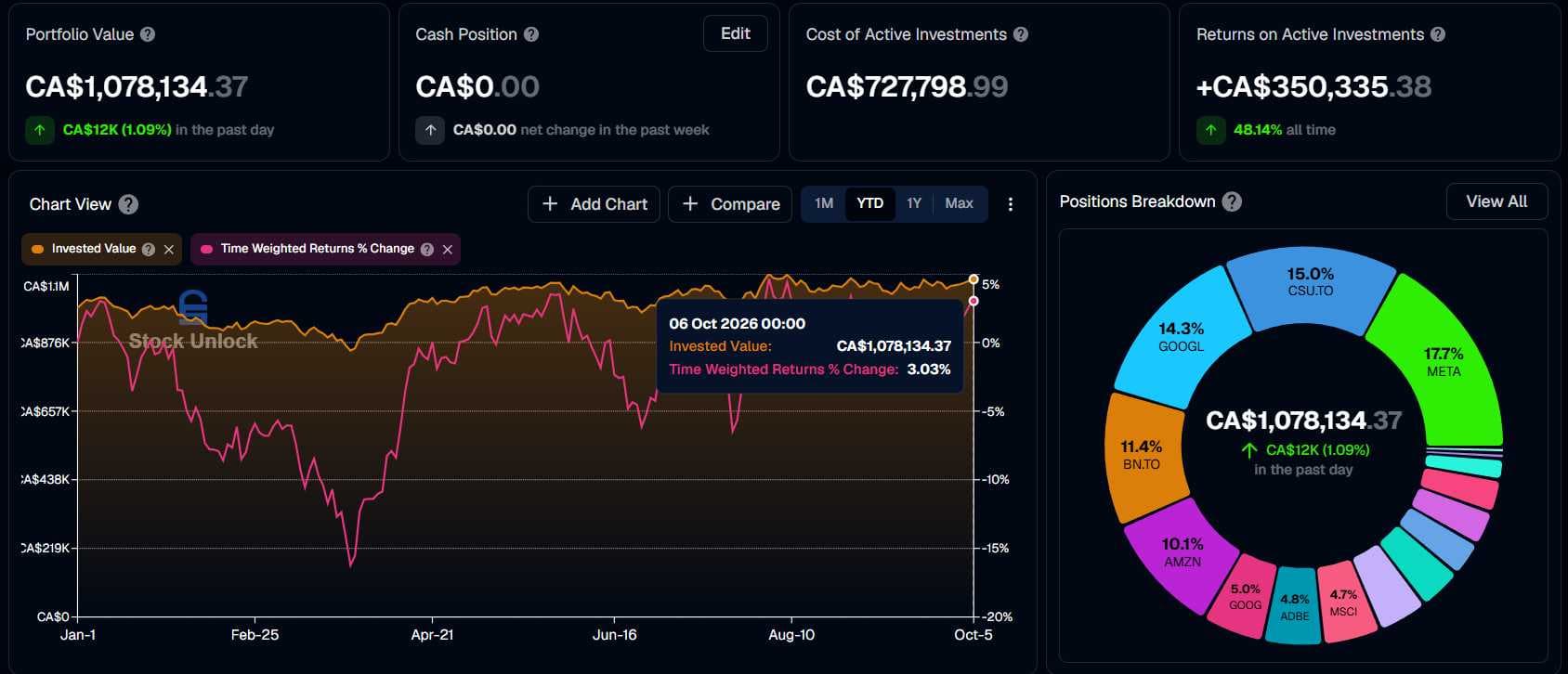Click the pink Time Weighted Returns endpoint marker
This screenshot has height=674, width=1568.
tap(973, 301)
